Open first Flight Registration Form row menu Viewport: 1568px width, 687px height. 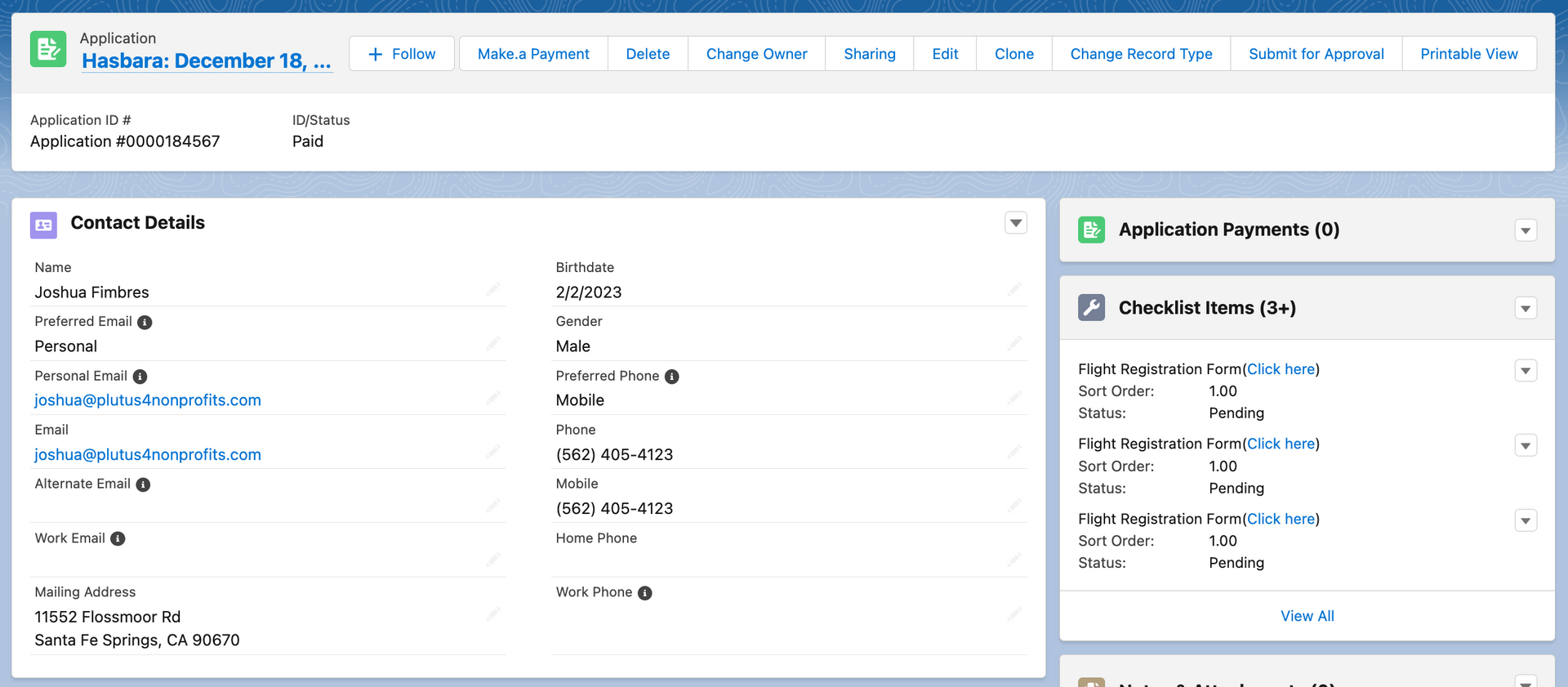[1526, 371]
